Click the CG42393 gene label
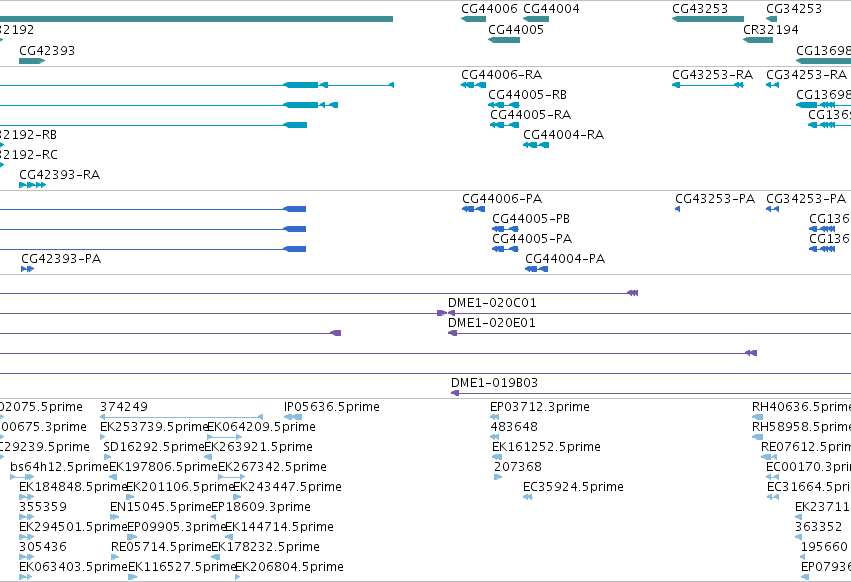The width and height of the screenshot is (851, 582). (47, 51)
